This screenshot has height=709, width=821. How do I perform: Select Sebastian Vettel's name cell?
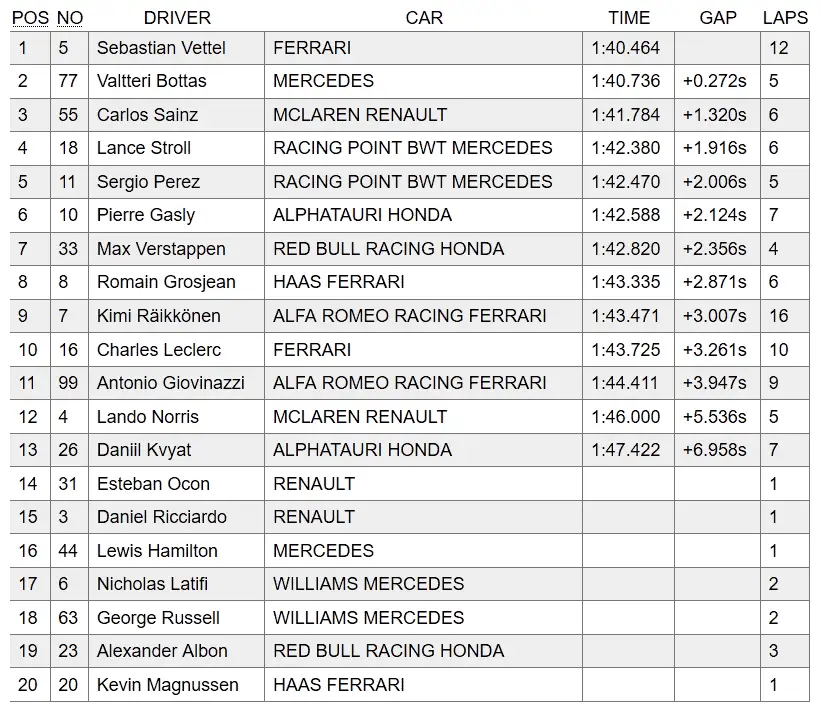click(161, 48)
